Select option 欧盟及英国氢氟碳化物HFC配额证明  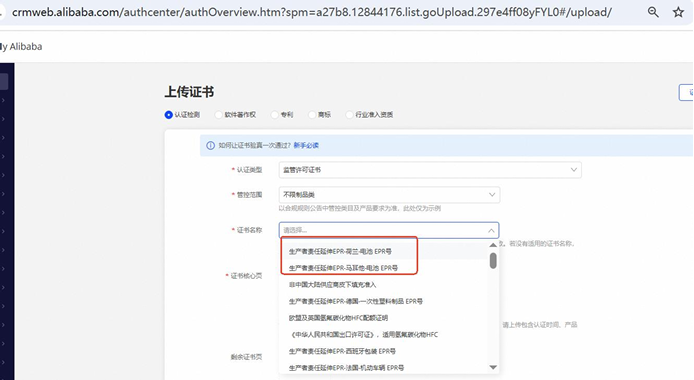pyautogui.click(x=338, y=318)
